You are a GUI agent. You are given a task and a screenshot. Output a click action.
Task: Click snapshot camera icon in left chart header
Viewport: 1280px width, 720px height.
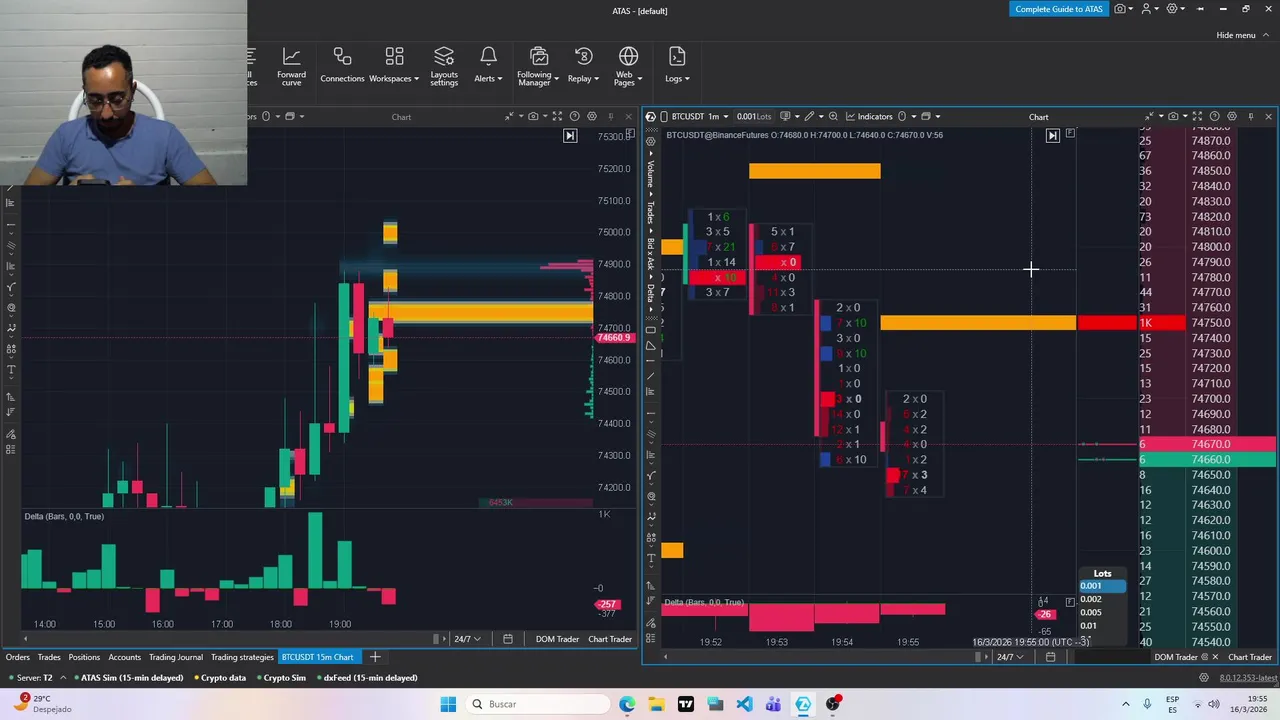click(x=533, y=116)
